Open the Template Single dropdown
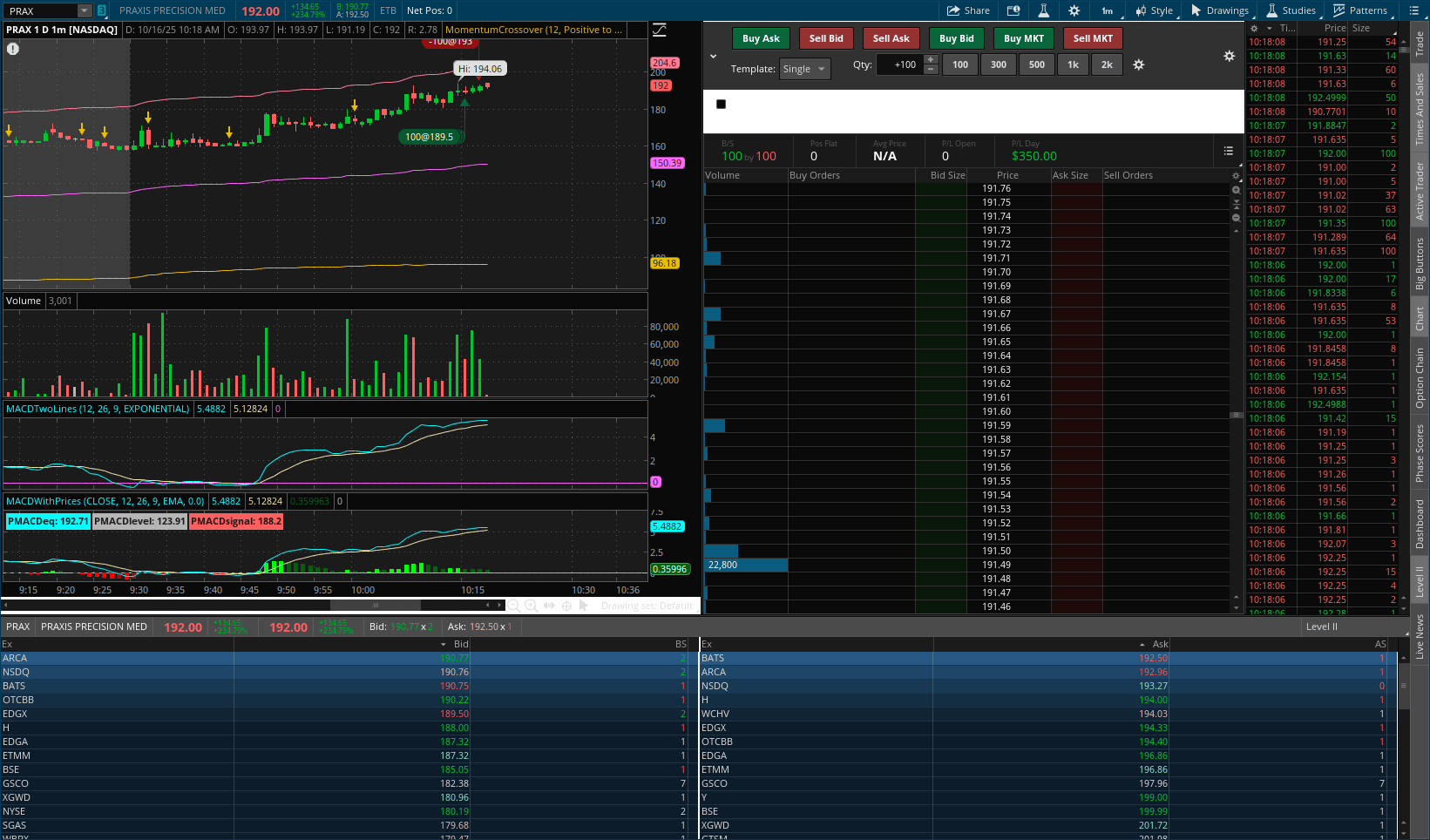The height and width of the screenshot is (840, 1430). tap(804, 69)
